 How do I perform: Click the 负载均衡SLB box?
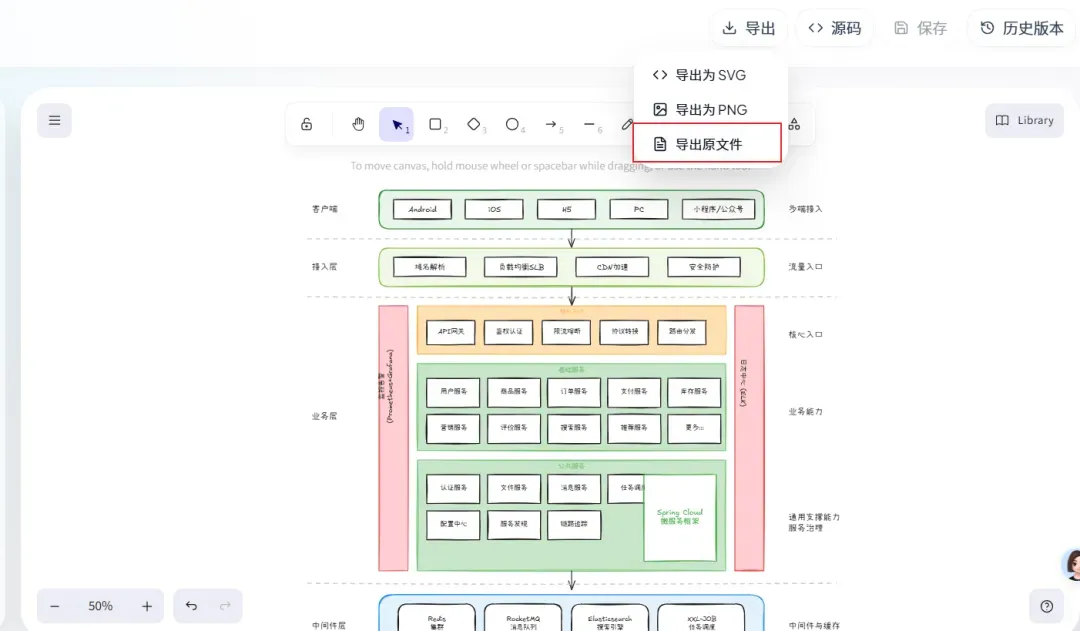coord(521,267)
